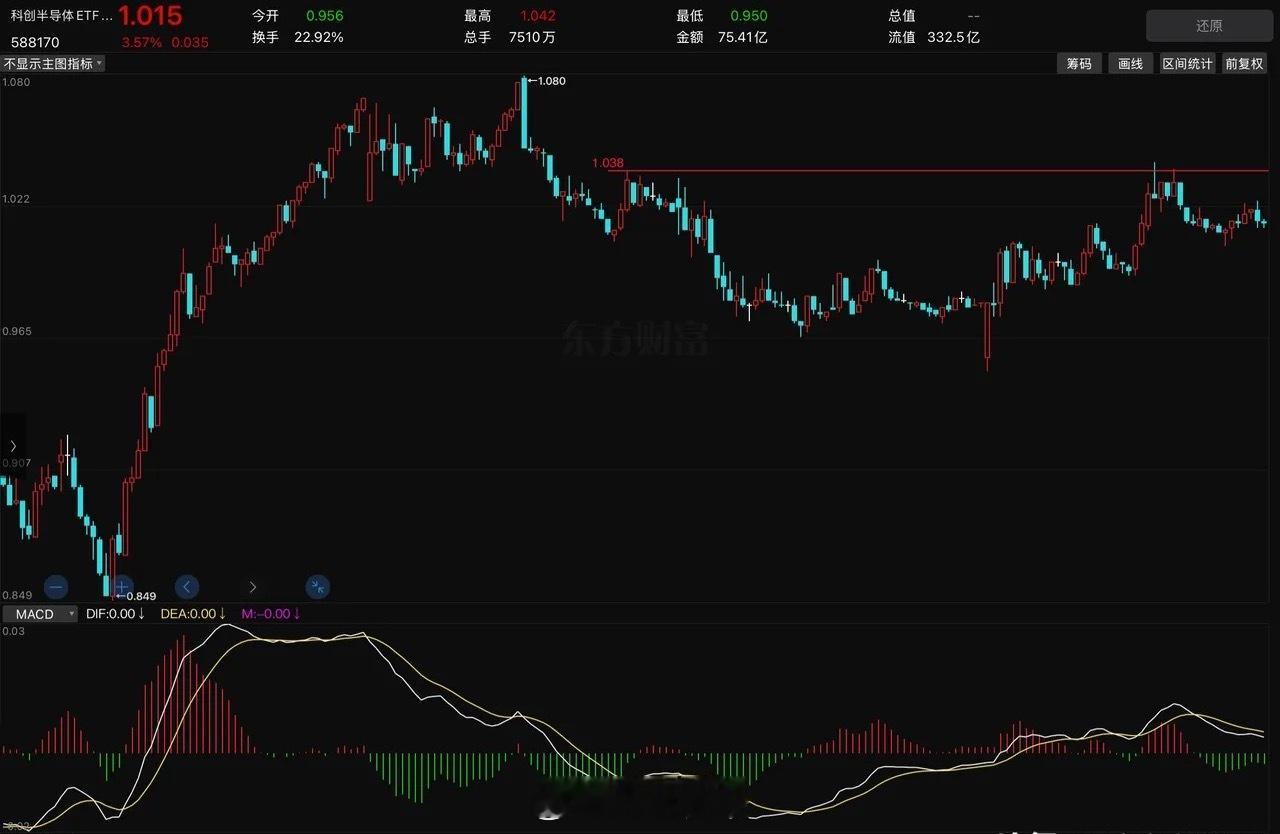Viewport: 1280px width, 834px height.
Task: Click the 1.080 peak price label
Action: tap(551, 81)
